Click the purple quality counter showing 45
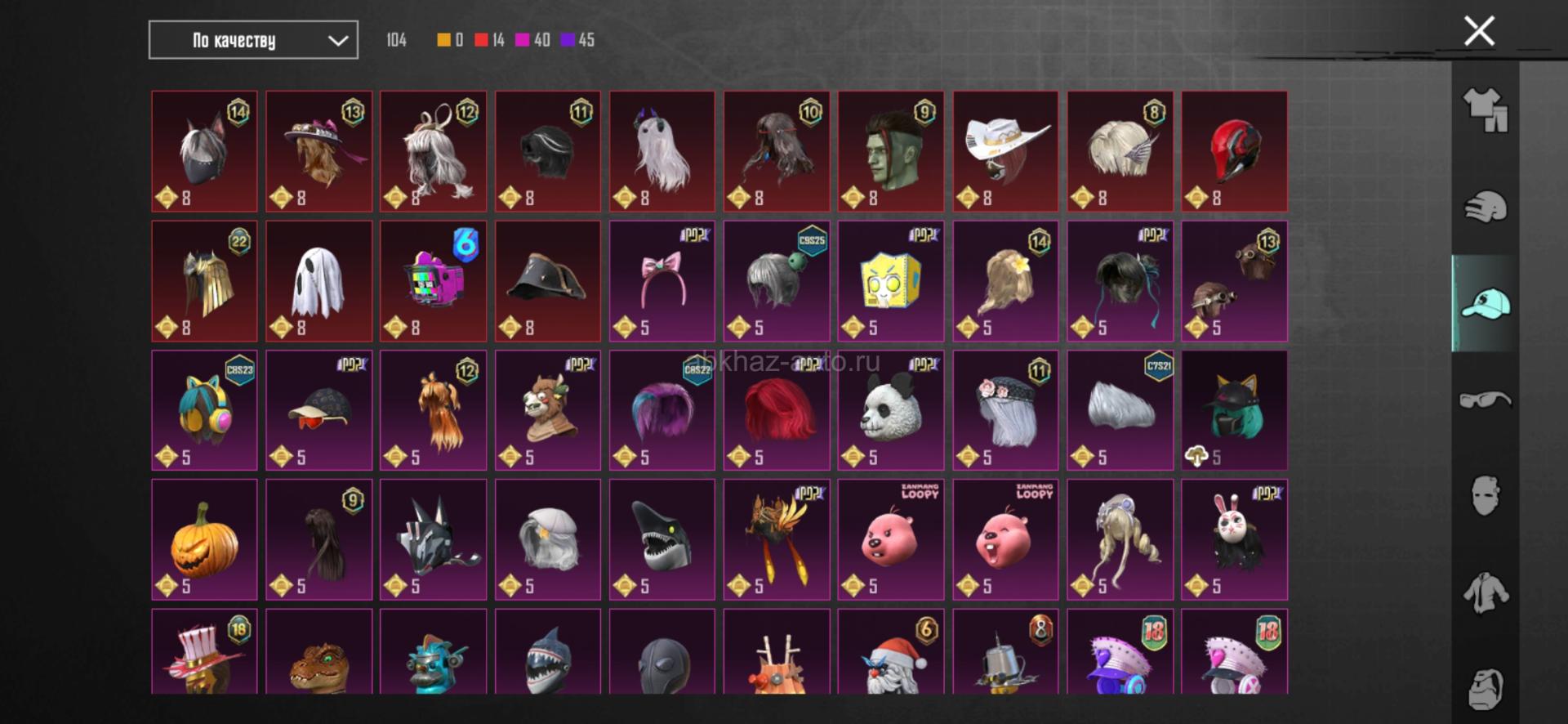 pos(577,40)
